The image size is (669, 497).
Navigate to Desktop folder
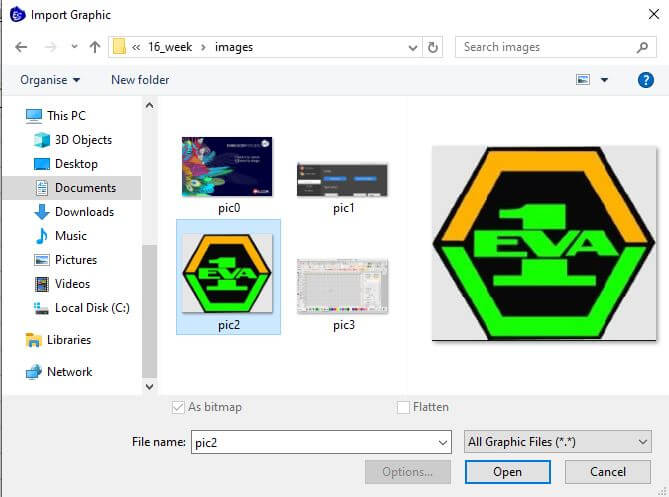click(x=66, y=164)
